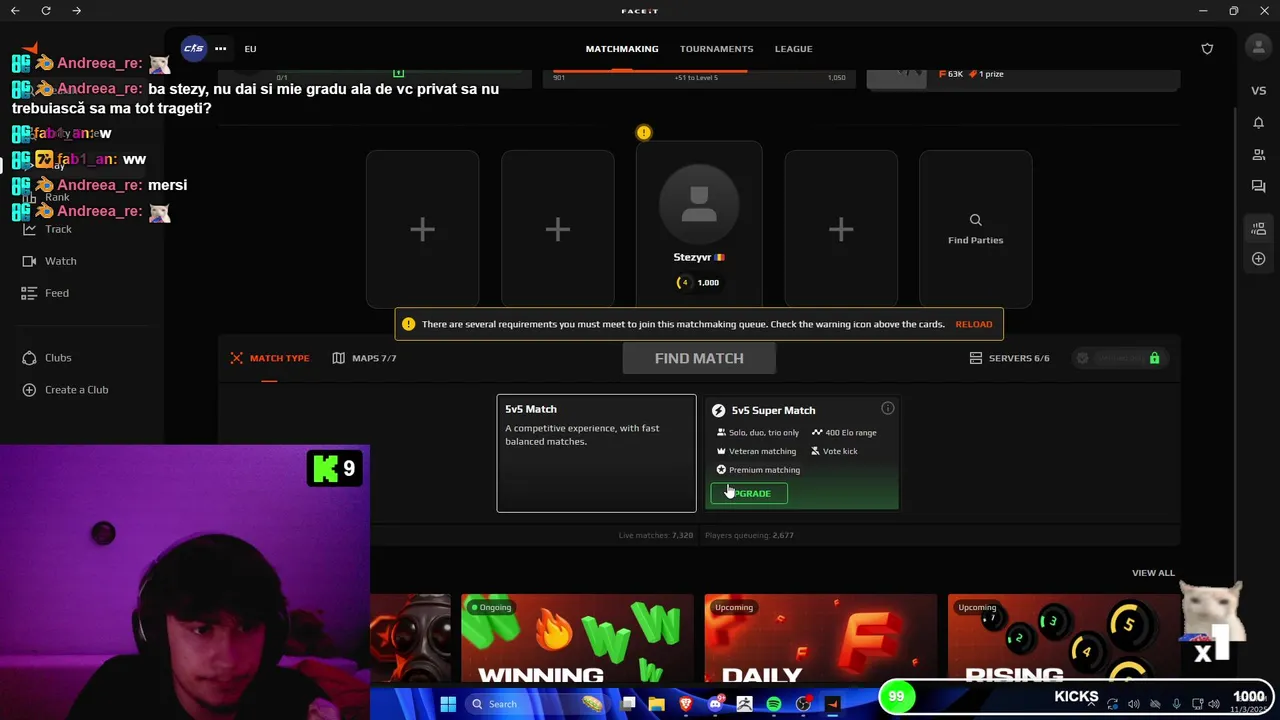Add a player in the second empty slot
The height and width of the screenshot is (720, 1280).
pyautogui.click(x=557, y=229)
